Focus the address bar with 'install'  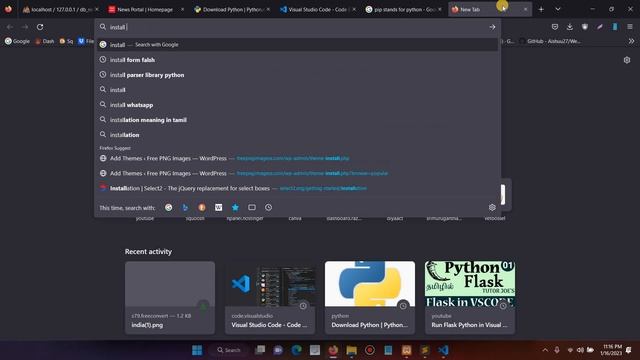(297, 27)
